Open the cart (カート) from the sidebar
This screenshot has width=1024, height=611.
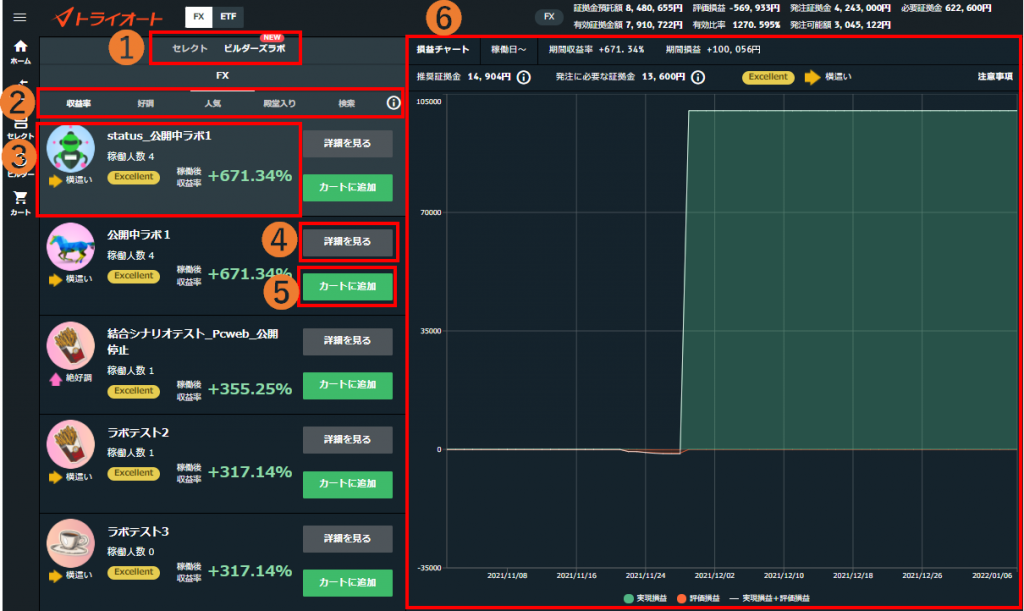20,203
